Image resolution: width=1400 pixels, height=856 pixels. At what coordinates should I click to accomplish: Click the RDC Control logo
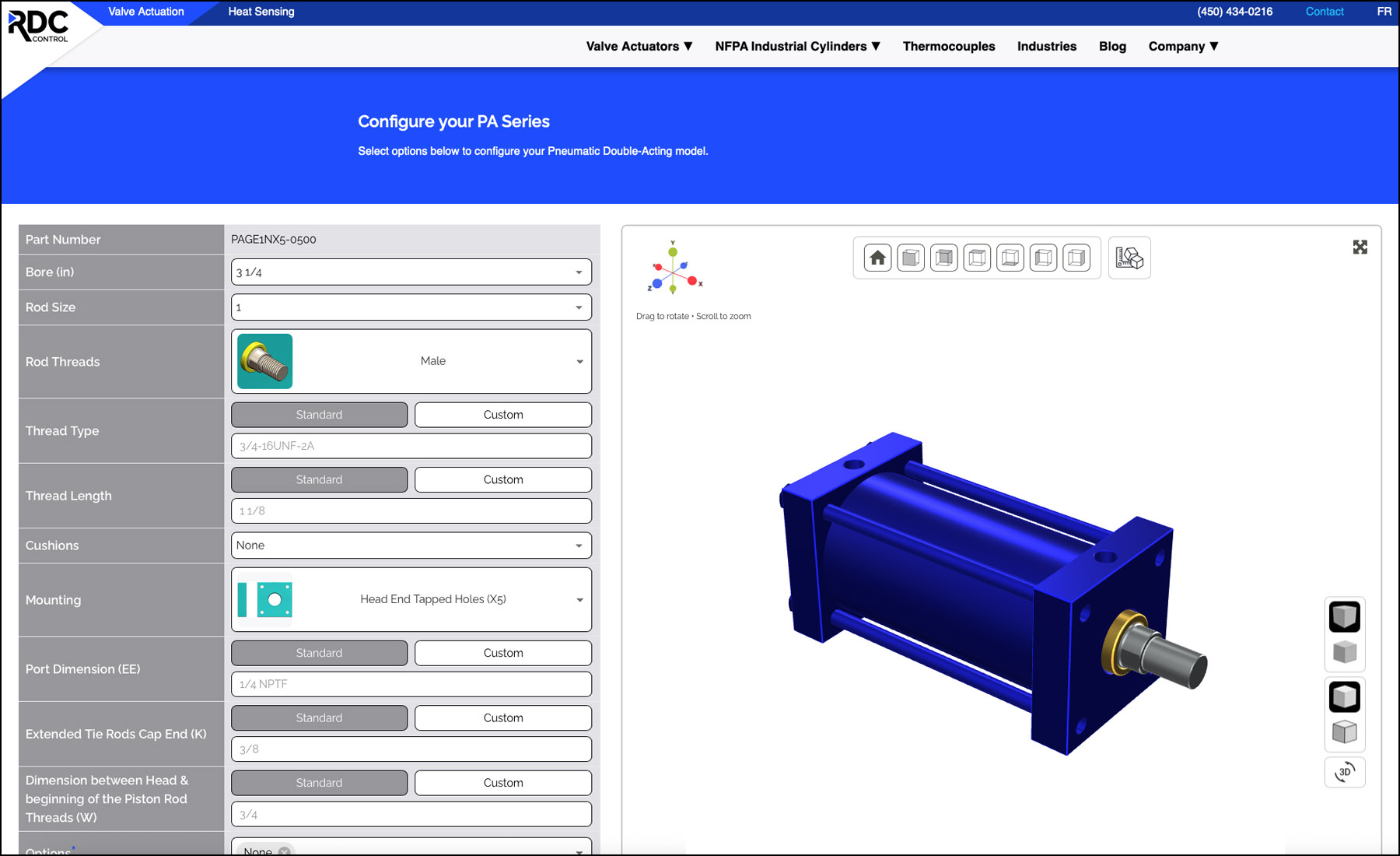coord(39,26)
